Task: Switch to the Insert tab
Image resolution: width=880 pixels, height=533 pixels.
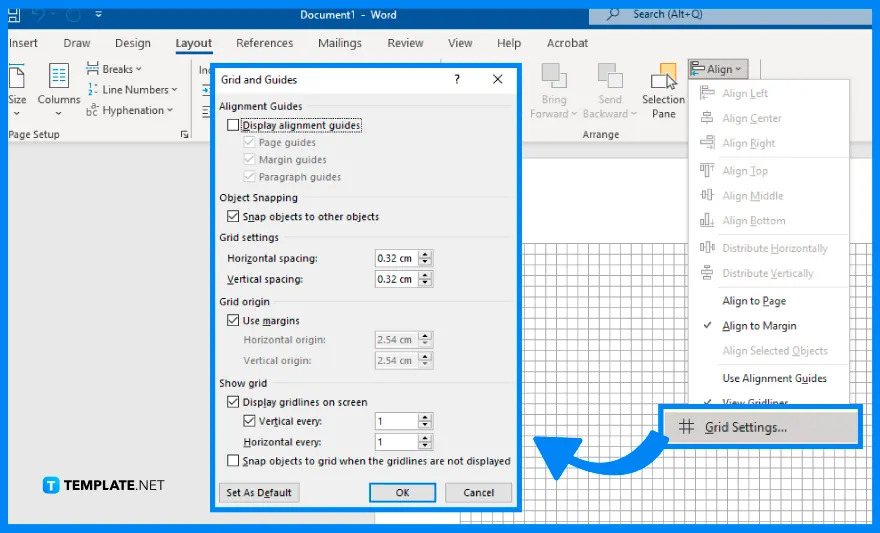Action: click(x=23, y=43)
